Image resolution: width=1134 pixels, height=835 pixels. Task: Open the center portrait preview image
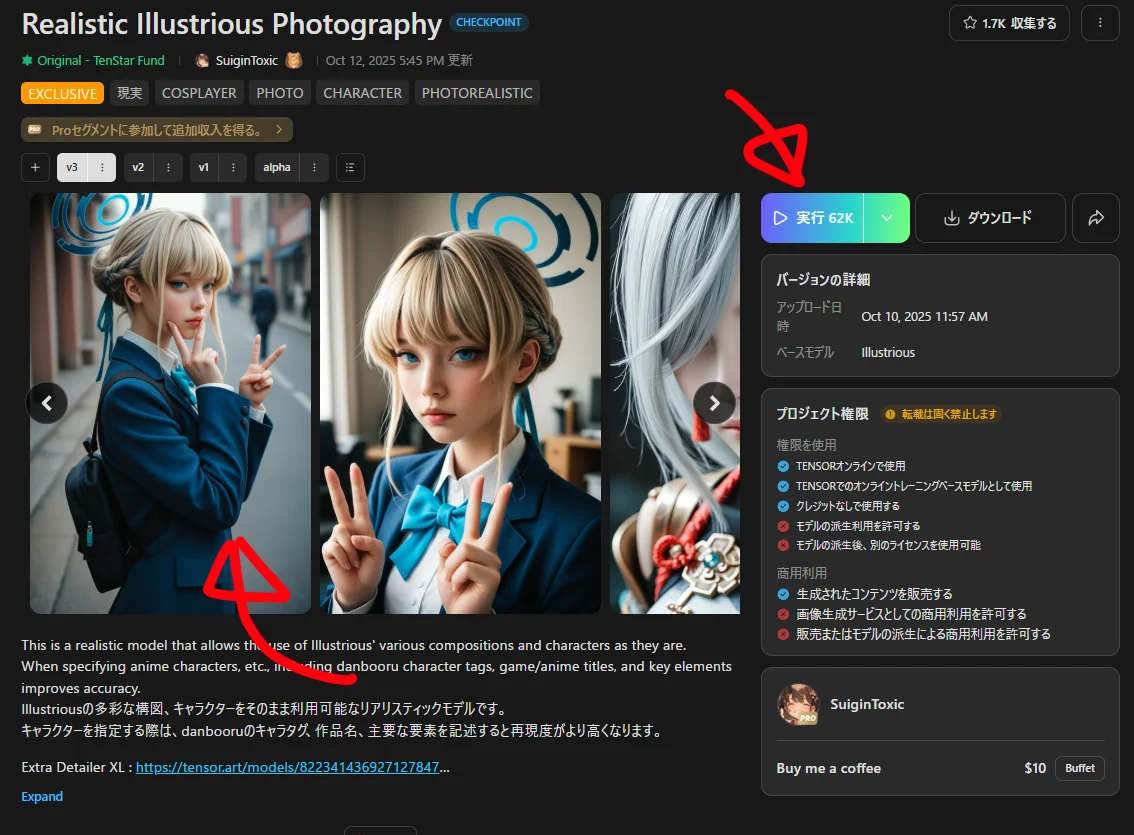point(460,403)
